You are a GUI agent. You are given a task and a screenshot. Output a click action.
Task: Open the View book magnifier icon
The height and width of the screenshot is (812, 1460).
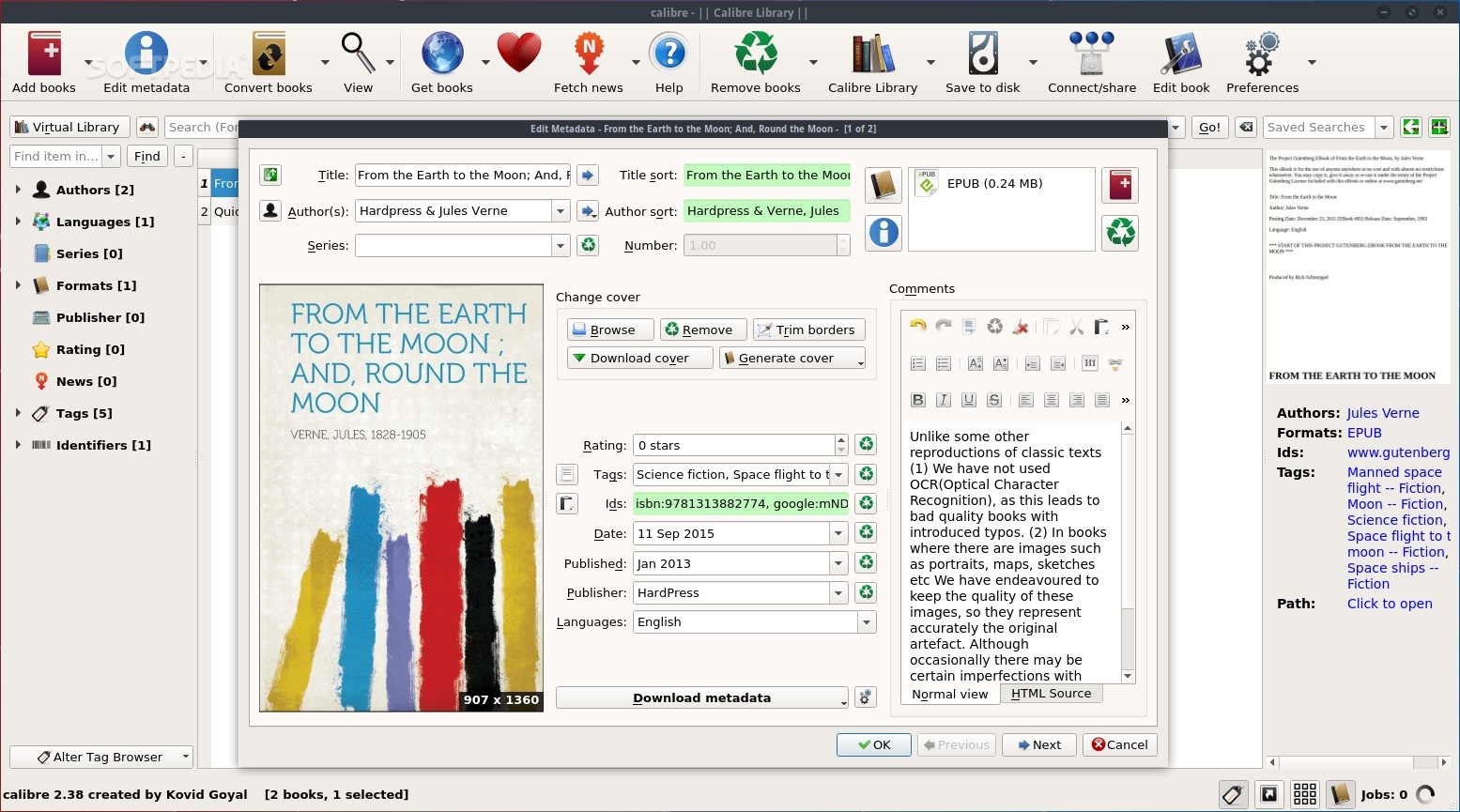click(x=358, y=54)
